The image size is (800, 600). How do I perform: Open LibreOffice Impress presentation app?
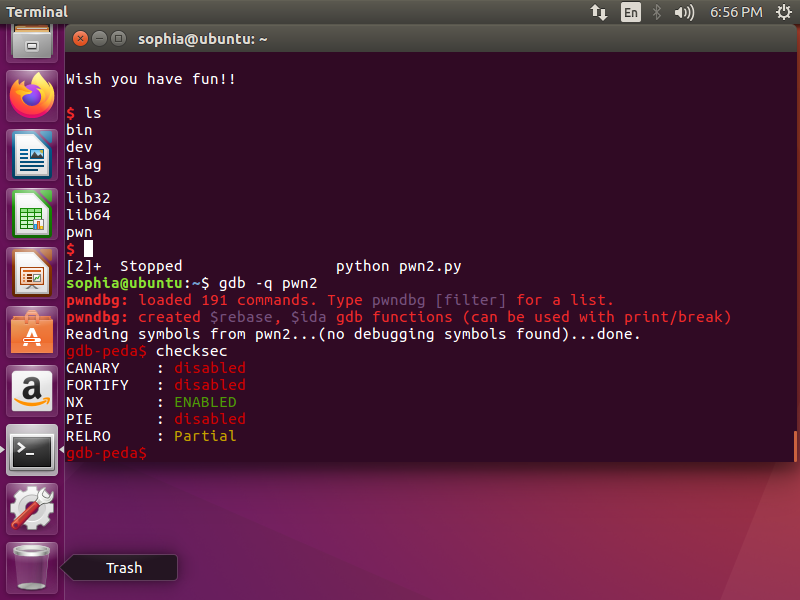tap(32, 272)
